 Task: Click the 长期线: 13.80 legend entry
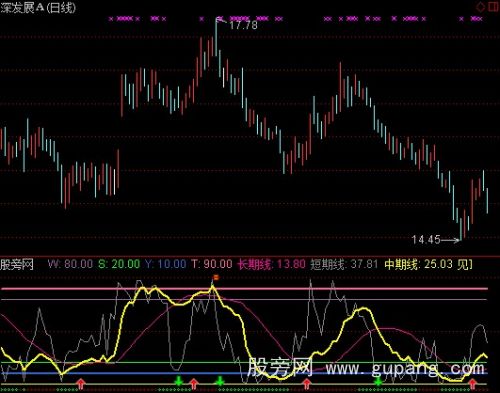tap(271, 264)
